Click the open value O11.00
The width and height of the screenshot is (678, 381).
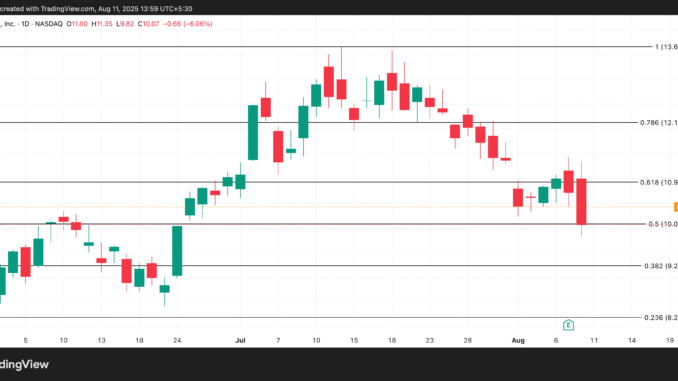pyautogui.click(x=77, y=24)
